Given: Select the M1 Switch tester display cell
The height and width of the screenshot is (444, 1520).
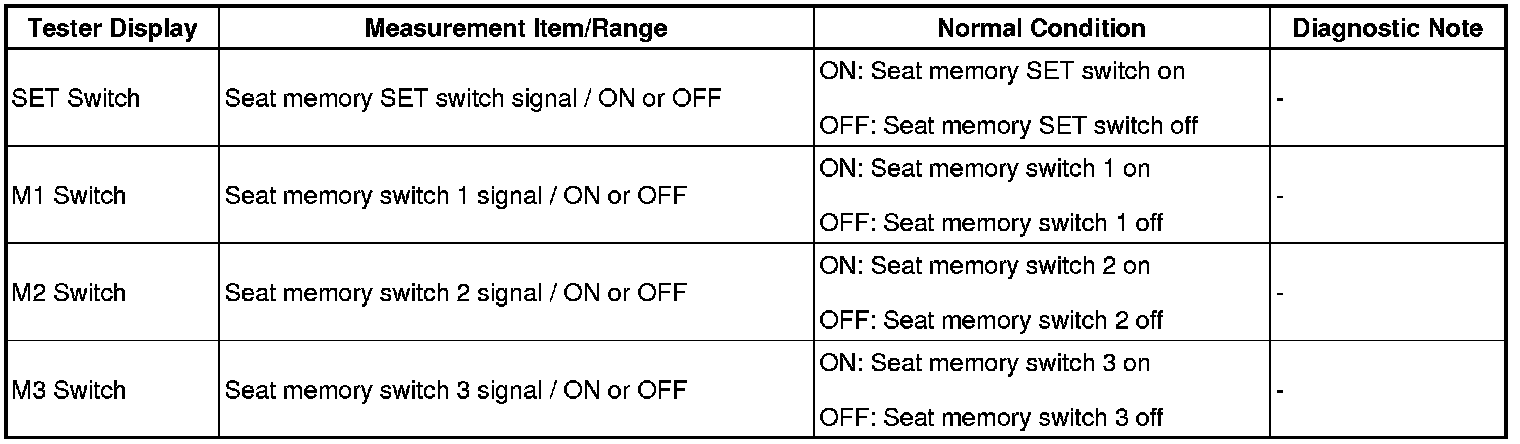Looking at the screenshot, I should 70,196.
